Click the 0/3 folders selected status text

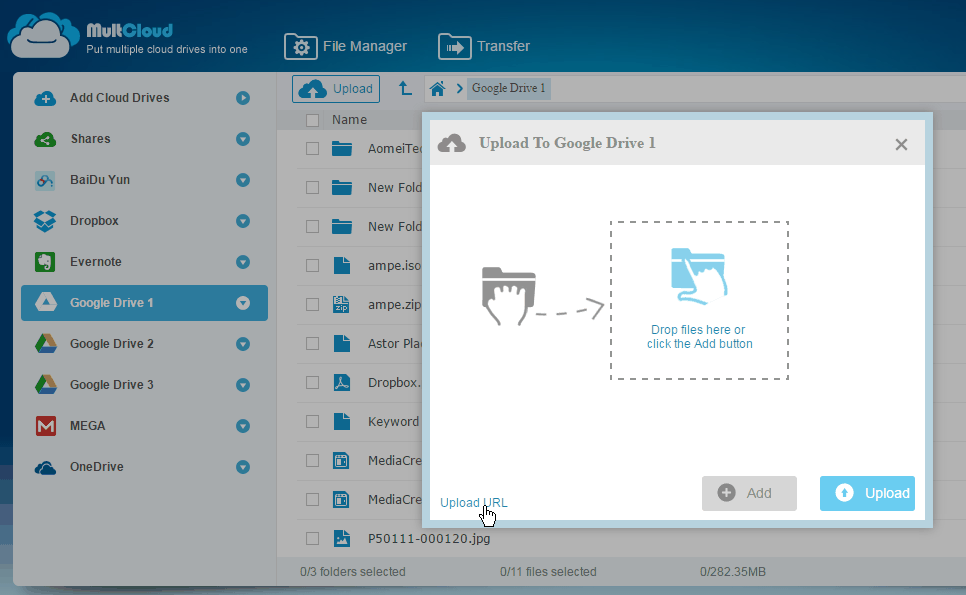pyautogui.click(x=353, y=572)
